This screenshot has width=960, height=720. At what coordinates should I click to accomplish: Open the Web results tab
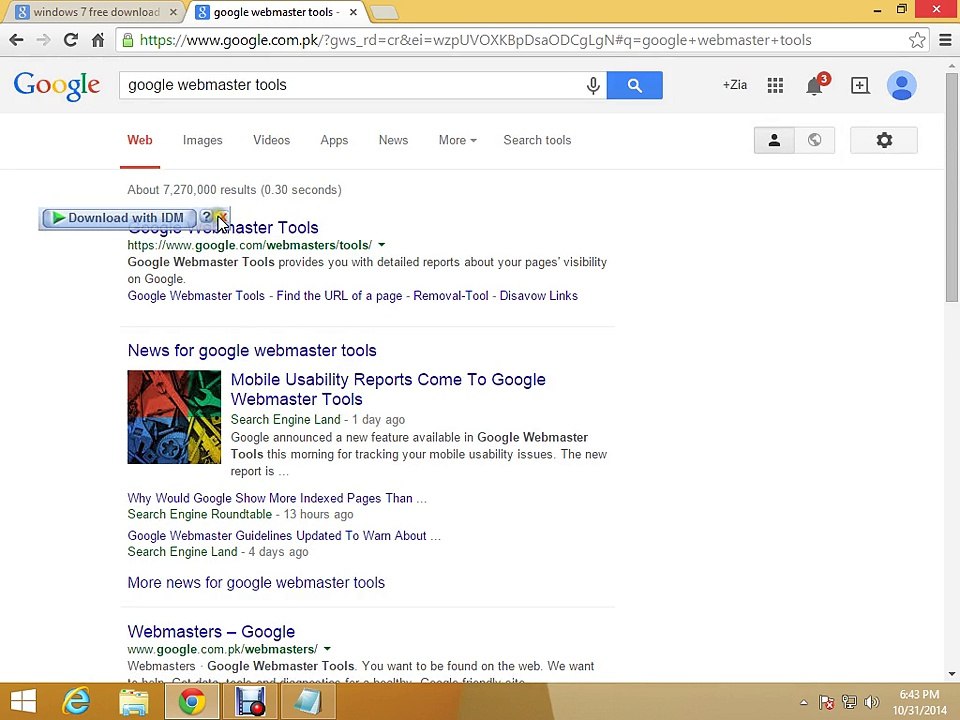[140, 140]
